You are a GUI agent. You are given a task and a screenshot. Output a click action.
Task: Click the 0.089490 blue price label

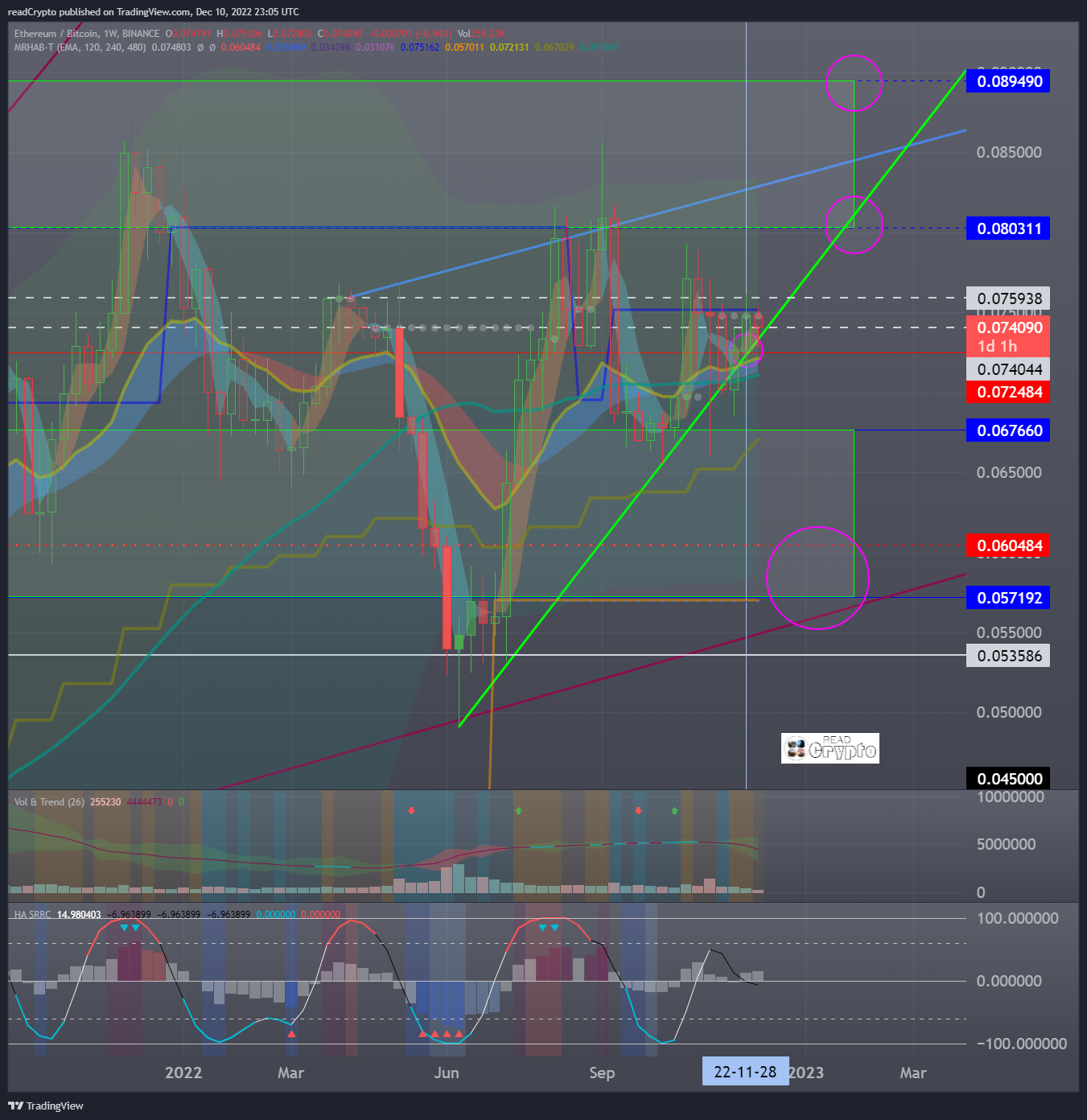[1009, 81]
